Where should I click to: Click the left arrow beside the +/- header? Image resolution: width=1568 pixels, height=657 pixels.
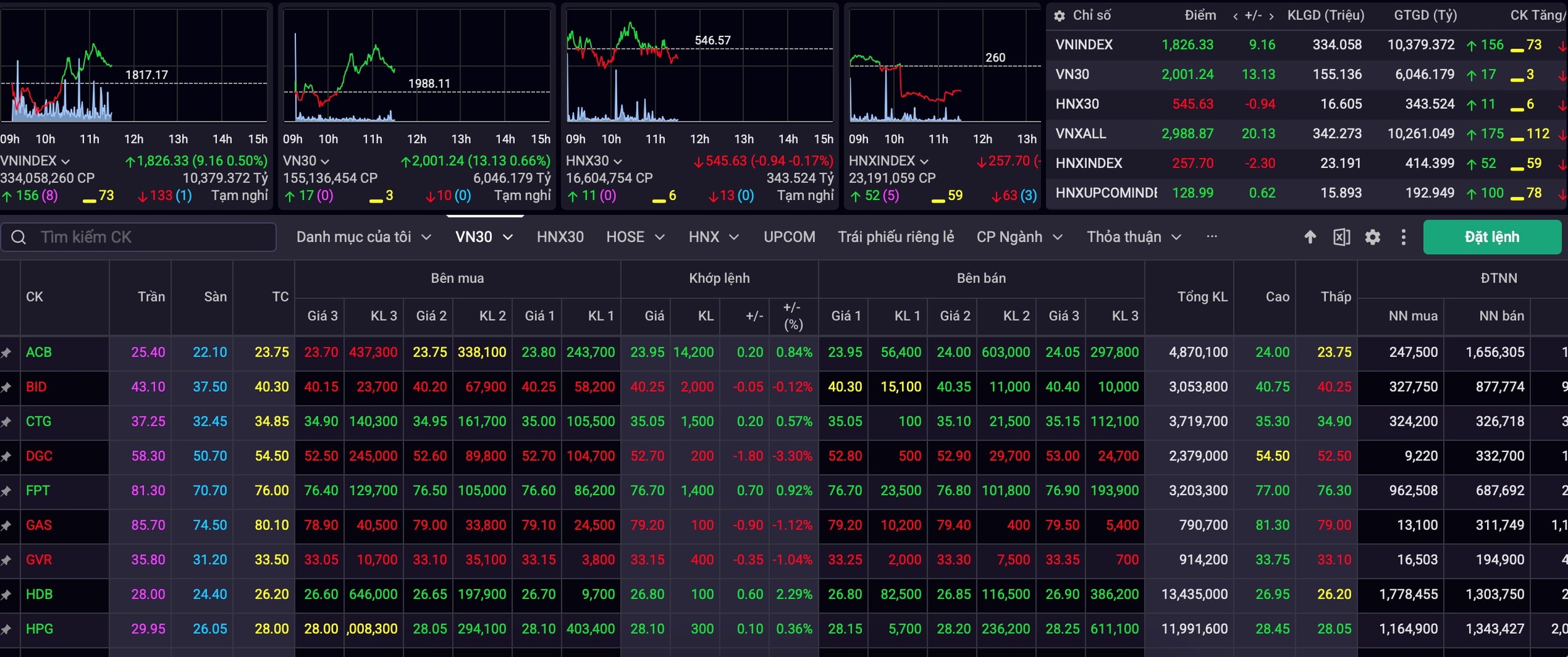[x=1235, y=16]
